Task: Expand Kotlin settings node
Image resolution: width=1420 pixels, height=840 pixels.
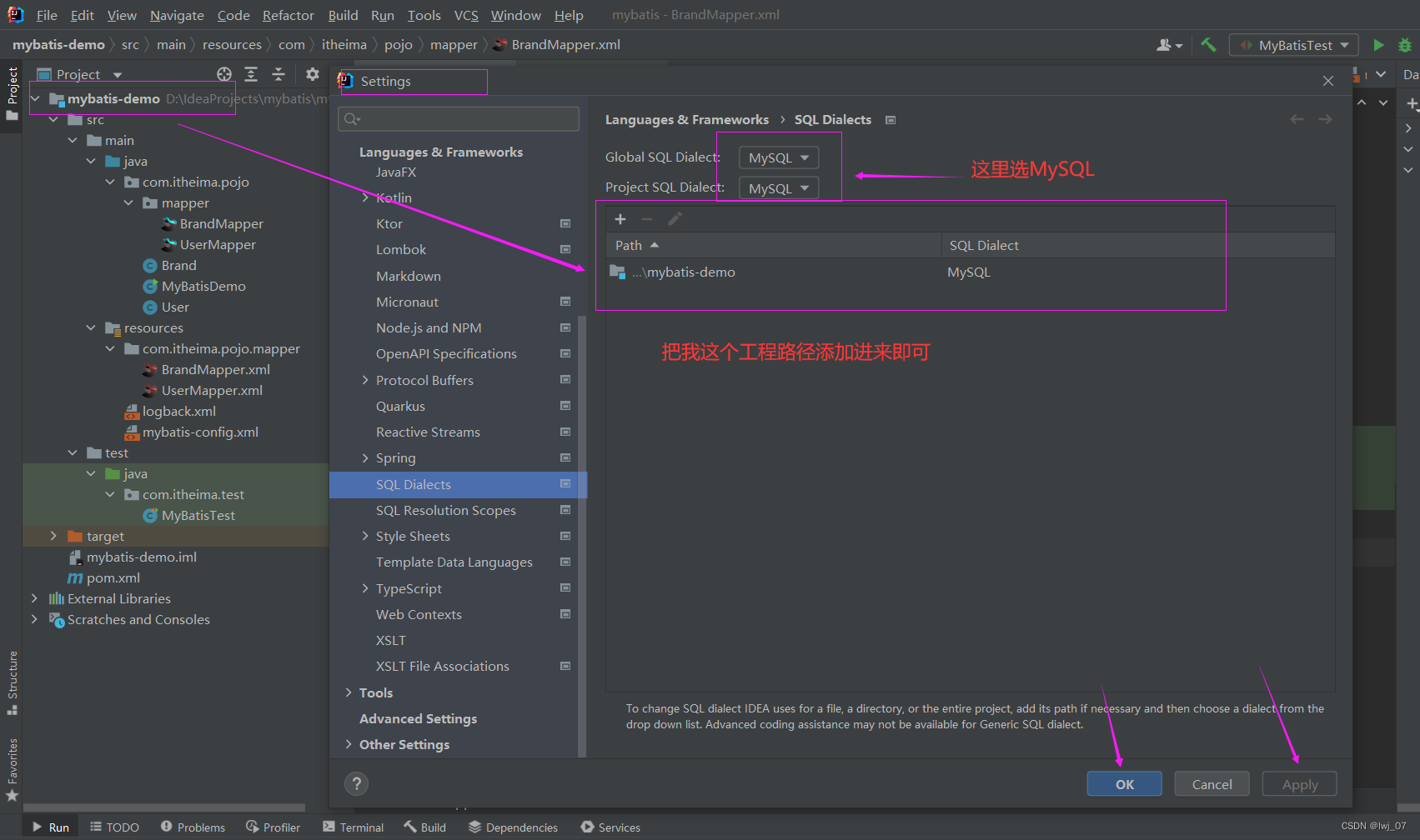Action: click(365, 197)
